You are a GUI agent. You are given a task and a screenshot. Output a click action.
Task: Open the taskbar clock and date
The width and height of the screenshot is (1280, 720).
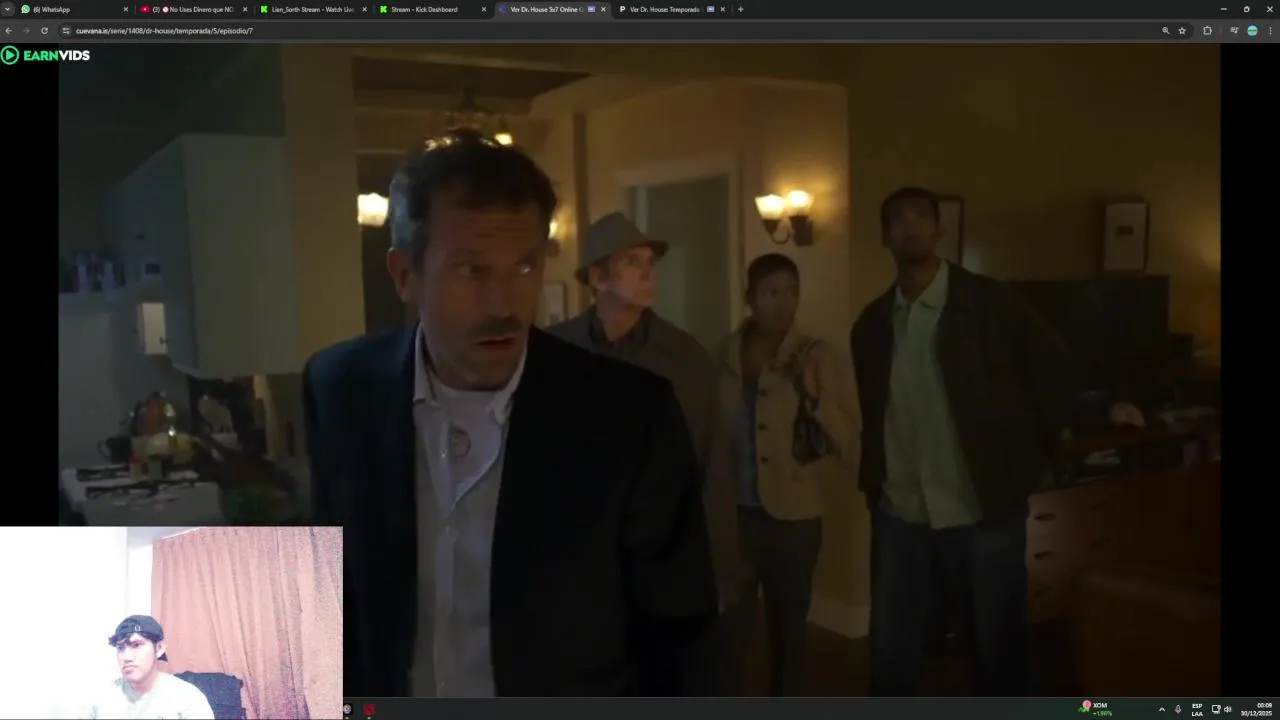tap(1257, 709)
